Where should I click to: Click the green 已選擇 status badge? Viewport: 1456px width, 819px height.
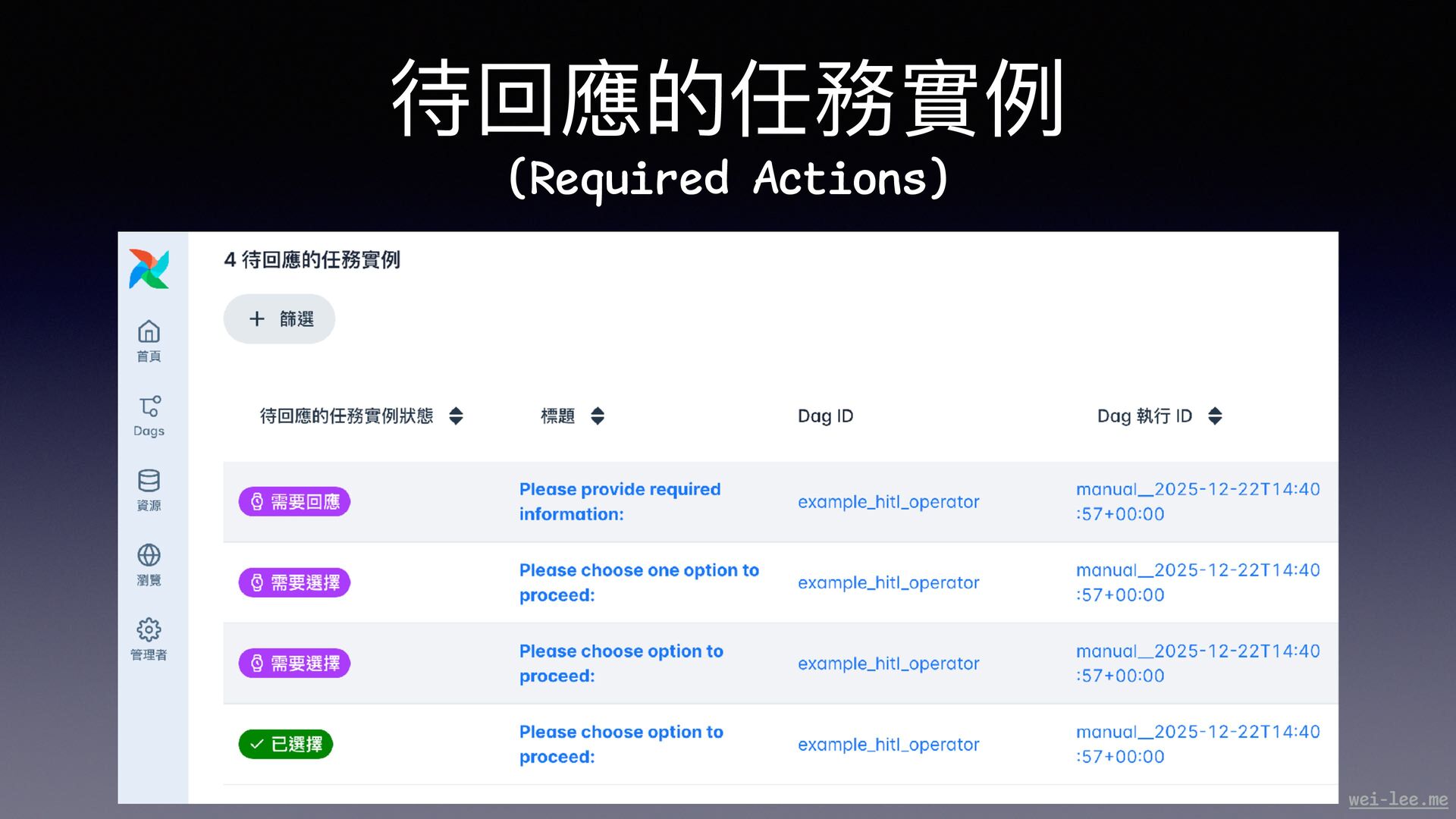click(x=286, y=744)
